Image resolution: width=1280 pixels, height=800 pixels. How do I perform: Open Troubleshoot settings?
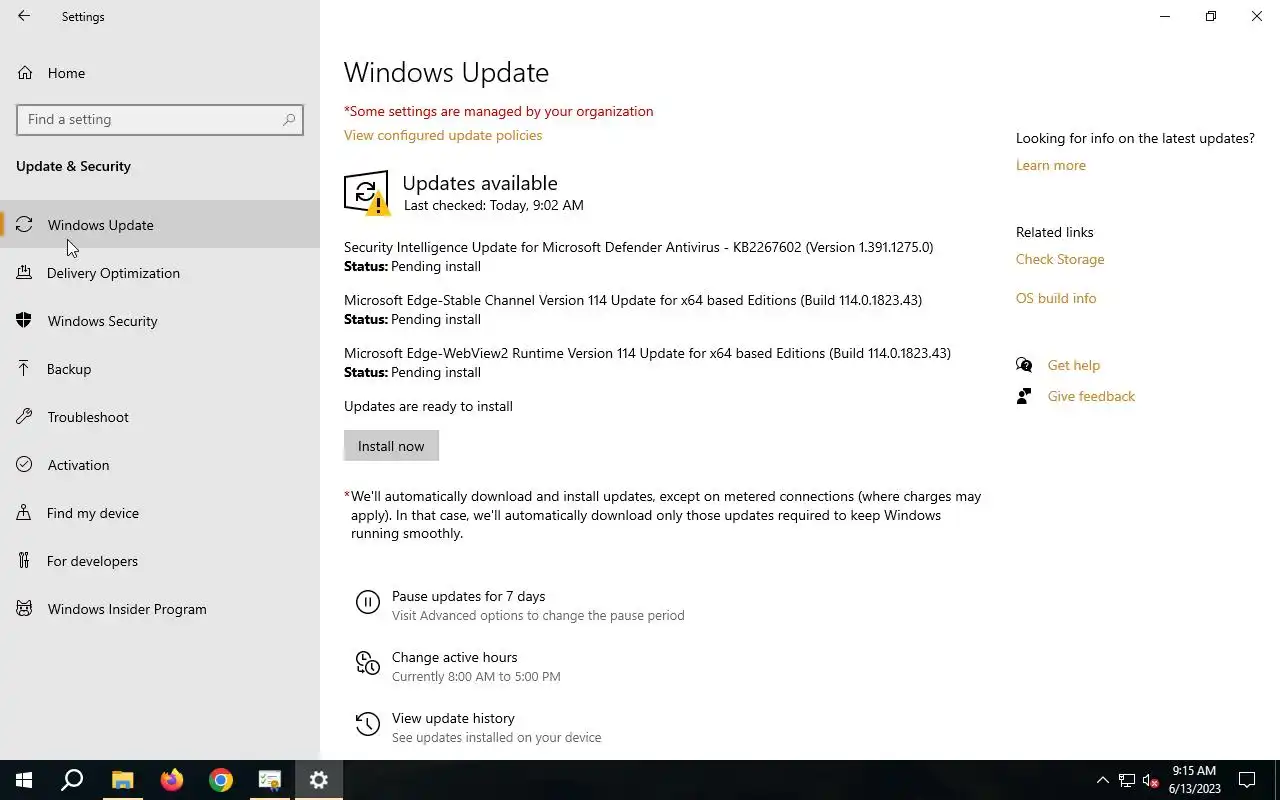(x=160, y=417)
